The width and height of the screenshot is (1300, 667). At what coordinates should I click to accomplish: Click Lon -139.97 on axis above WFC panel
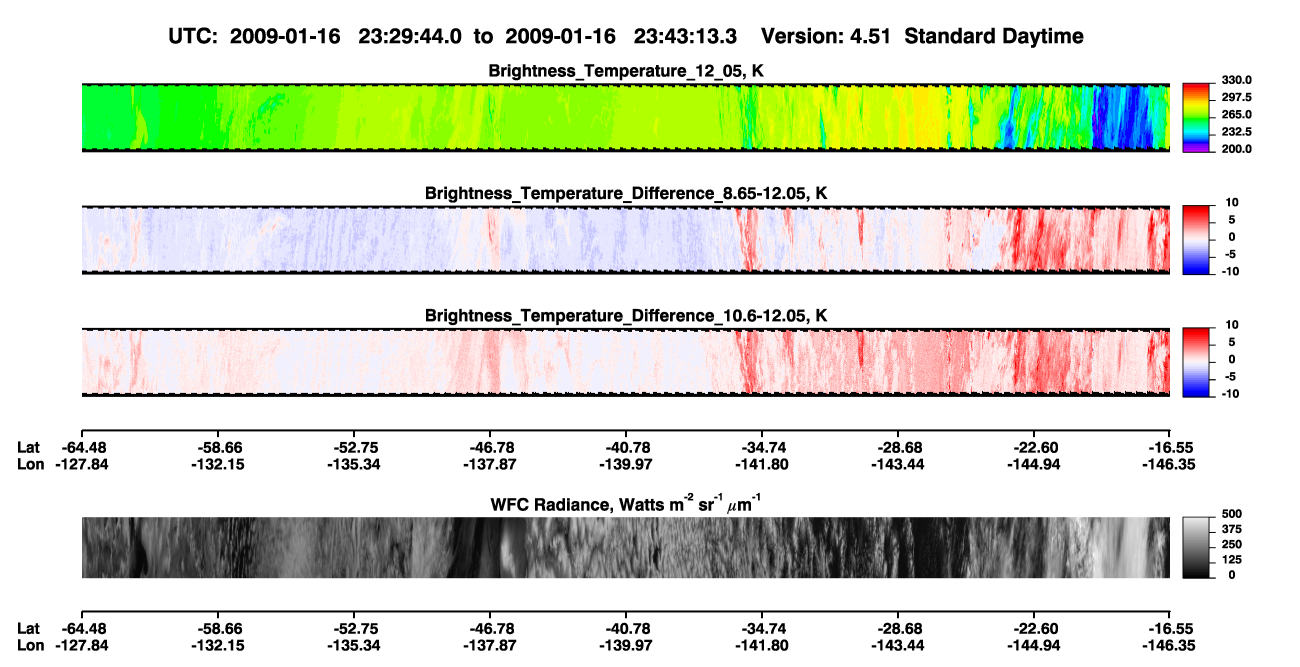click(625, 464)
